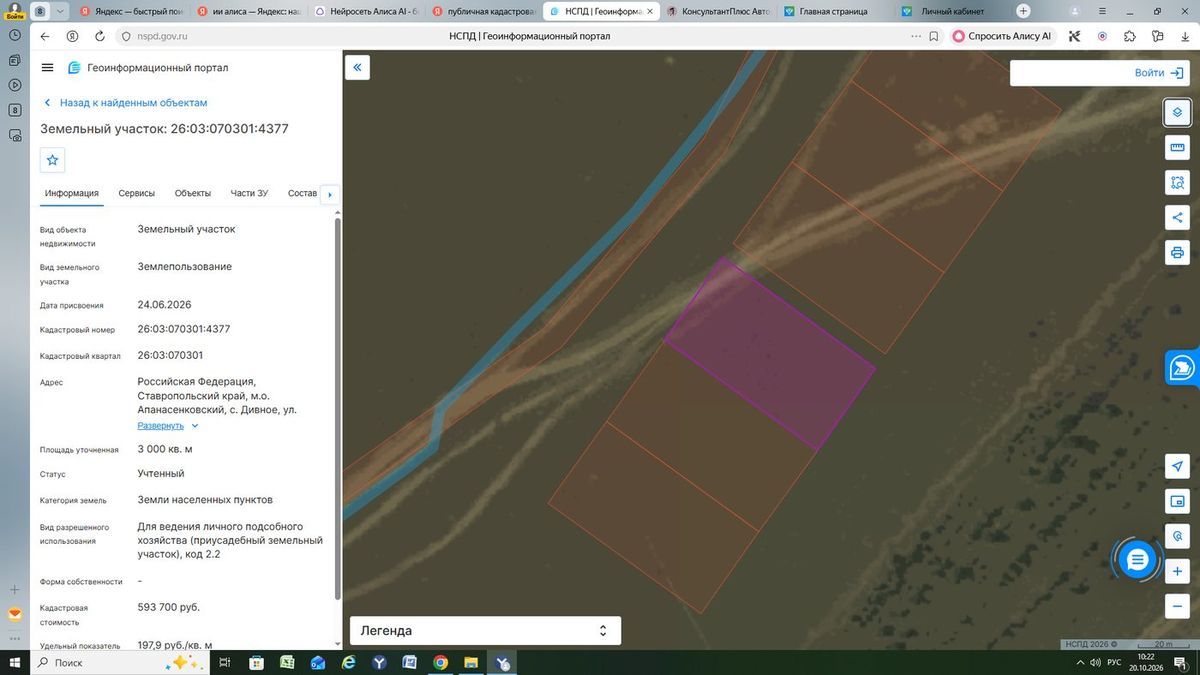
Task: Expand the full address with Развернуть
Action: tap(168, 426)
